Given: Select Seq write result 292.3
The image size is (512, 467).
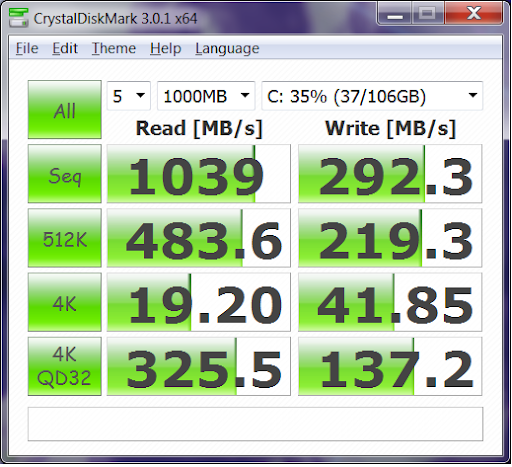Looking at the screenshot, I should 390,174.
